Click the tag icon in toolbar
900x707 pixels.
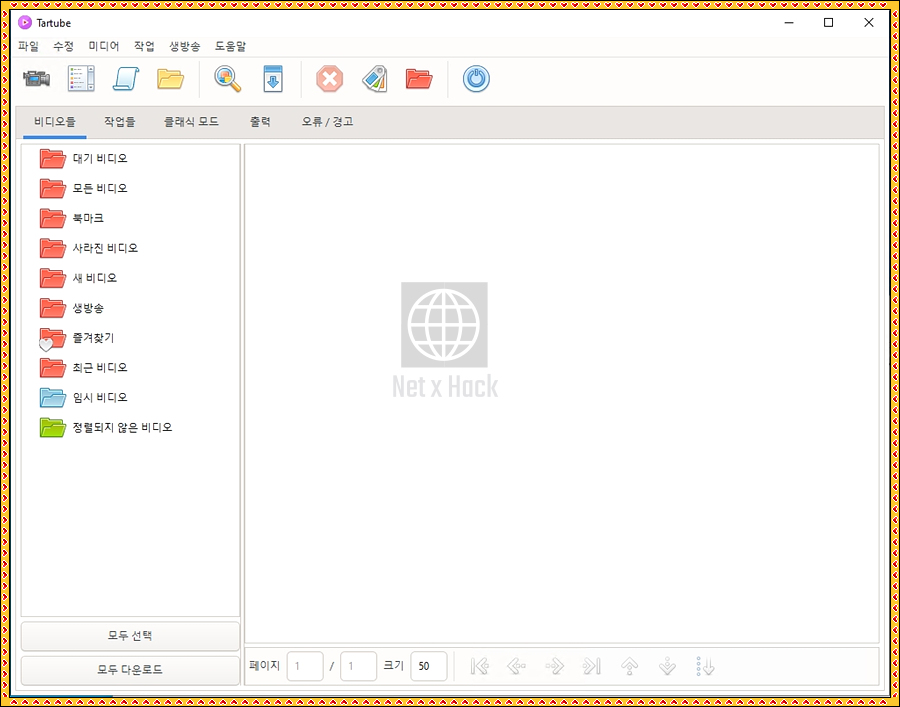click(375, 79)
